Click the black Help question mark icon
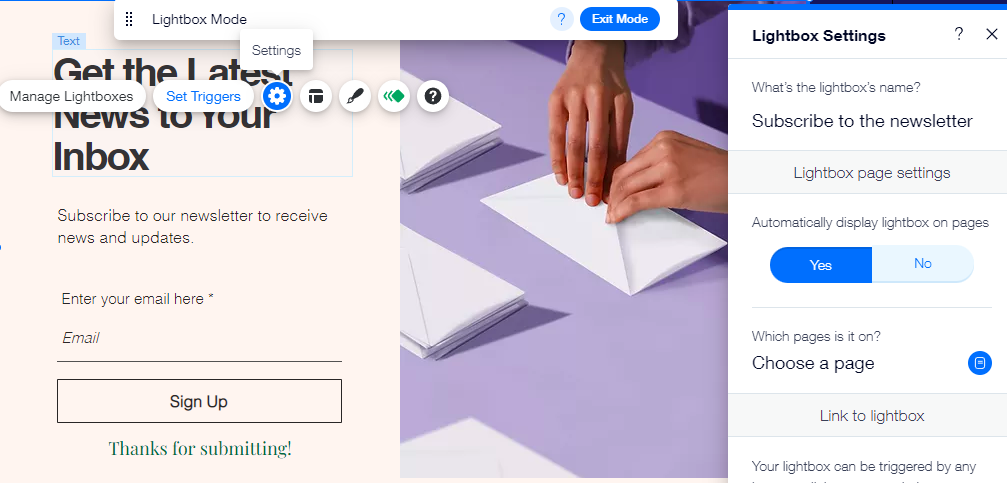The width and height of the screenshot is (1007, 483). (433, 96)
